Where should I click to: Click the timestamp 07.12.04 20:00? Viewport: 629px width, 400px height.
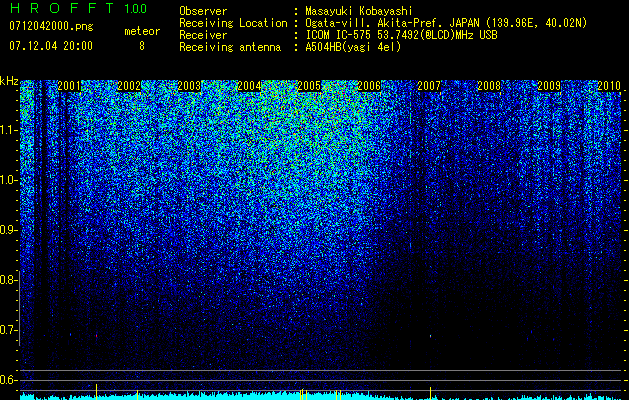tap(51, 46)
